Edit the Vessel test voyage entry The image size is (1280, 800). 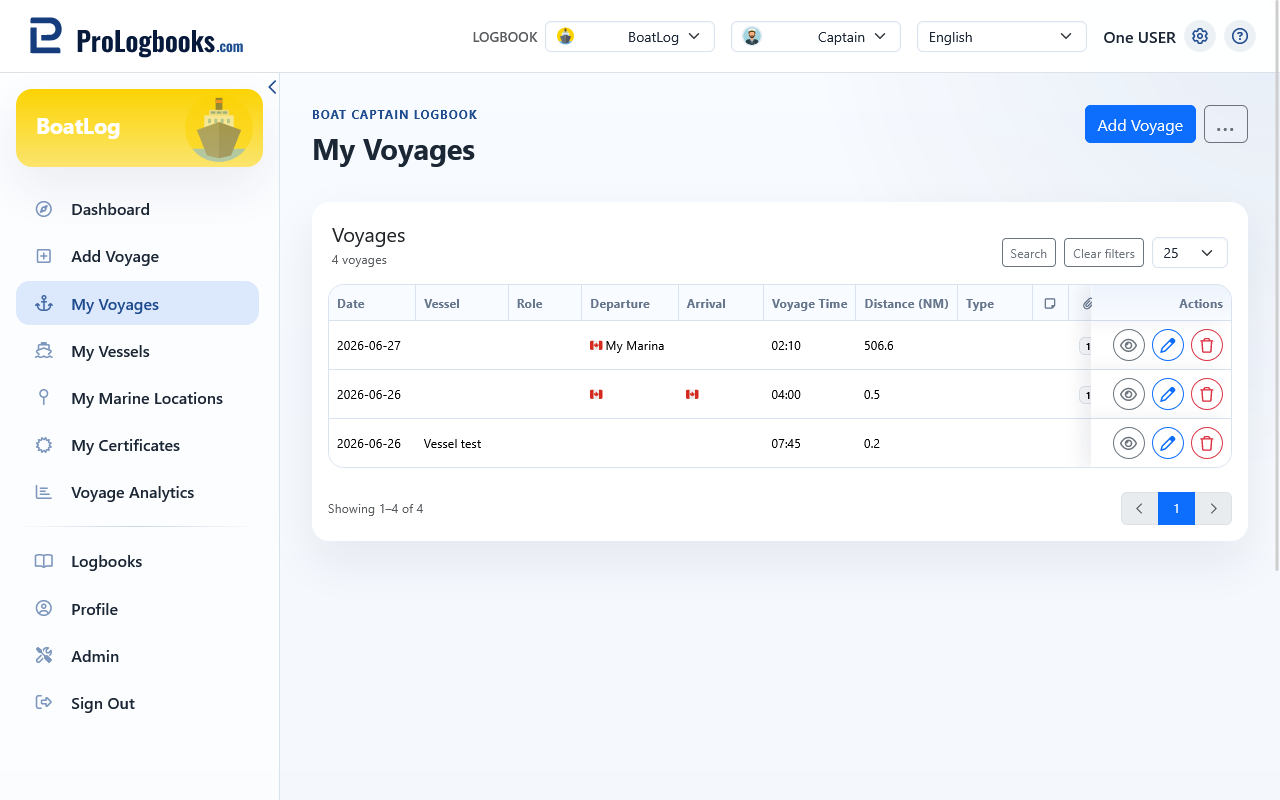(1168, 443)
